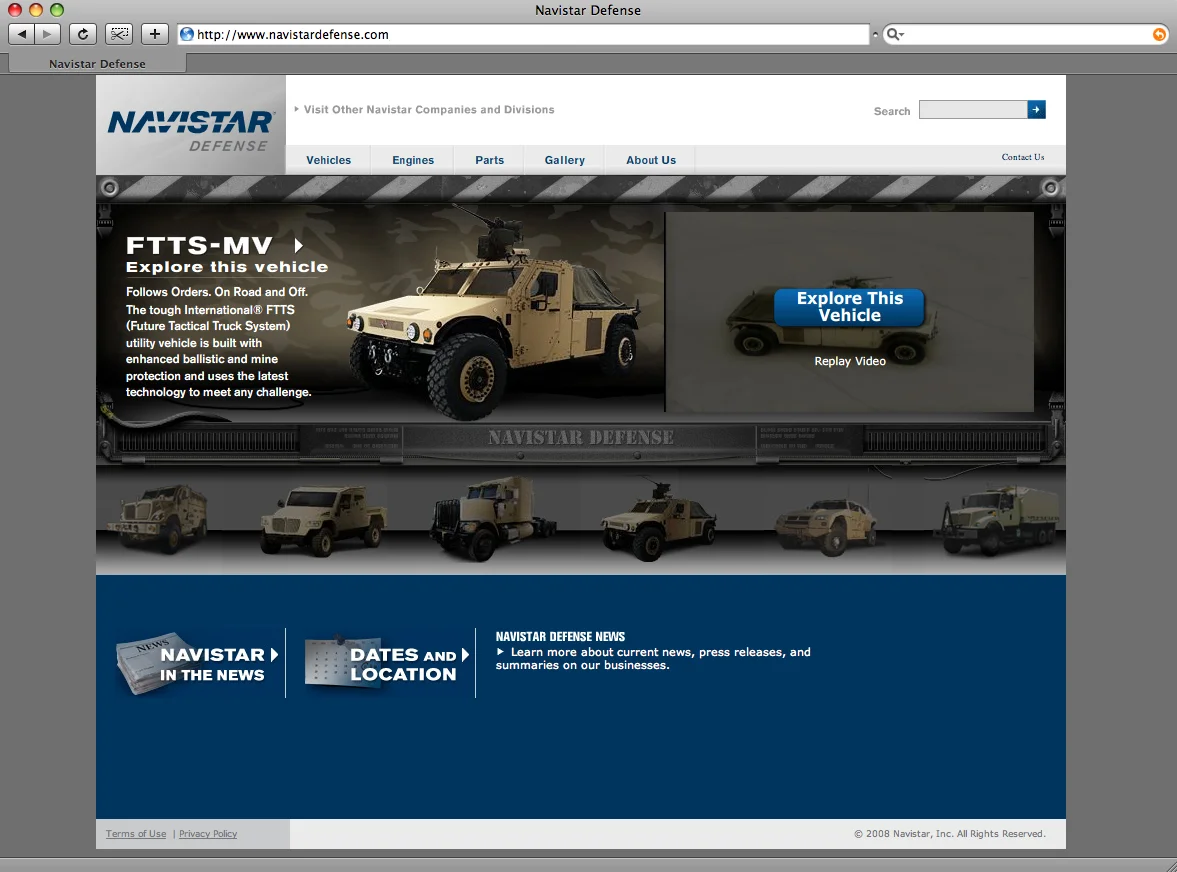Click the globe site icon in address bar
This screenshot has height=872, width=1177.
187,34
